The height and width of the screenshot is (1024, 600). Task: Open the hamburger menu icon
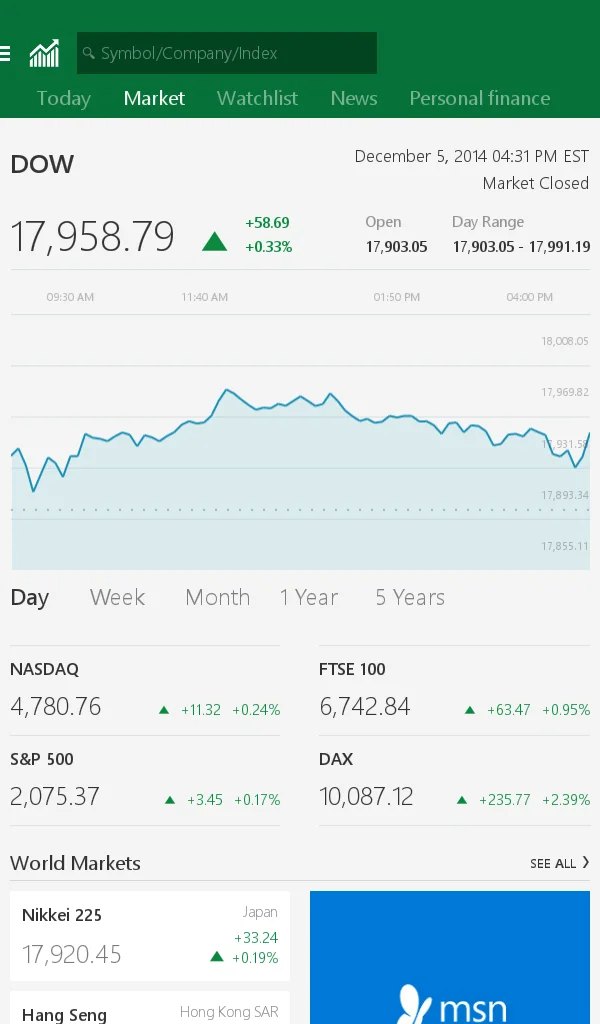tap(5, 54)
